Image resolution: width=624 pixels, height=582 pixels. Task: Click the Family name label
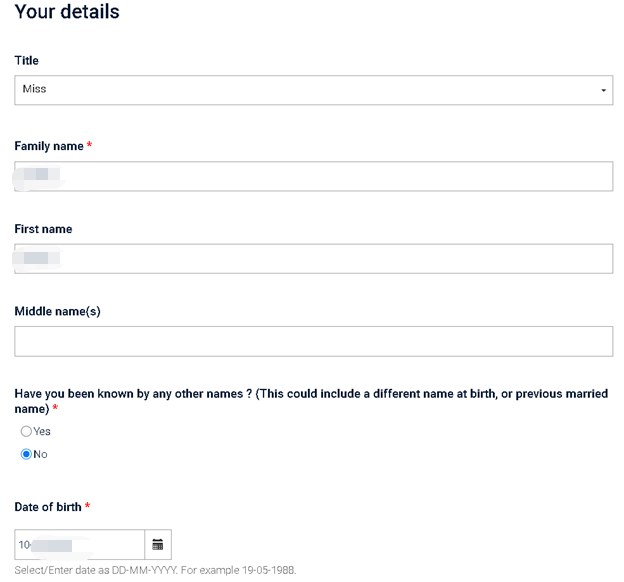[49, 146]
